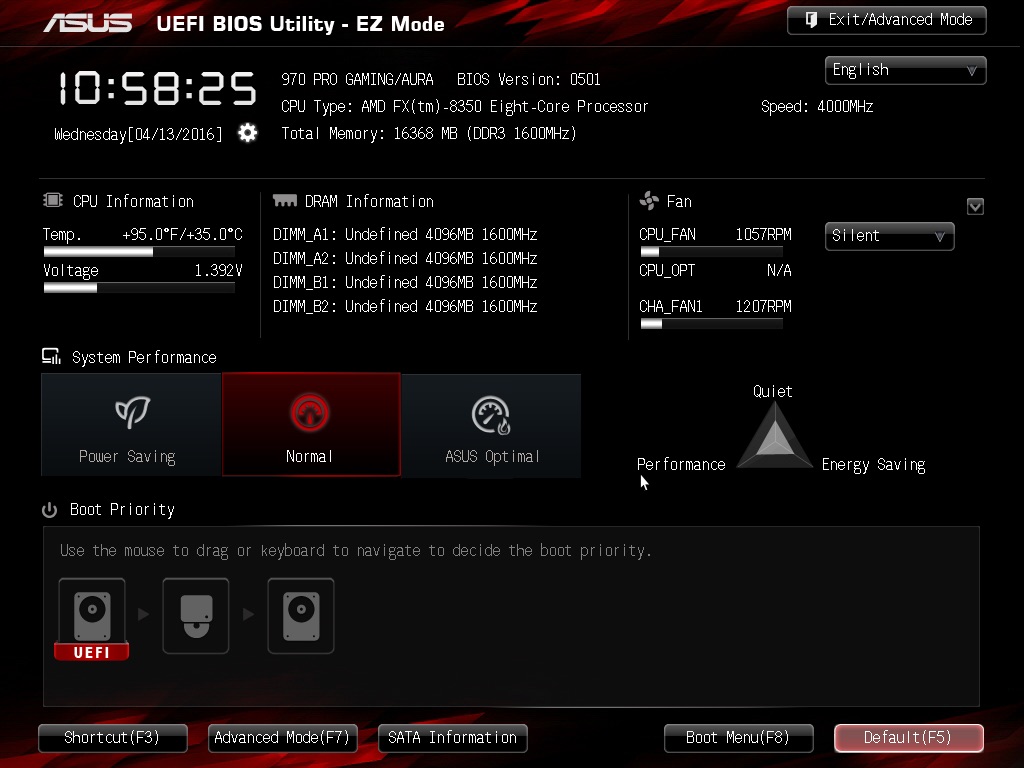Screen dimensions: 1024x768
Task: Click the CPU Type processor text
Action: point(464,106)
